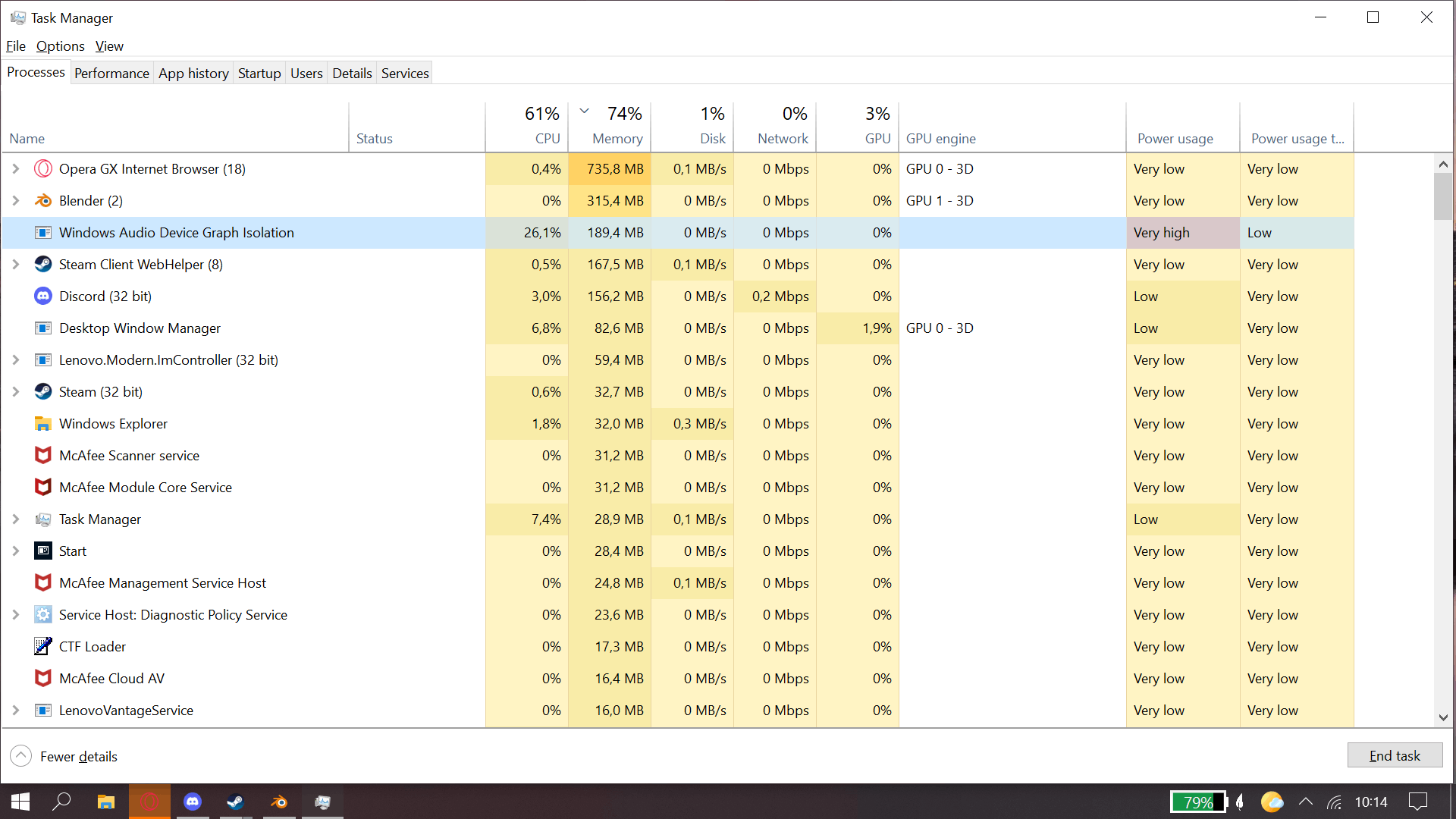
Task: Open the Startup tab
Action: click(259, 74)
